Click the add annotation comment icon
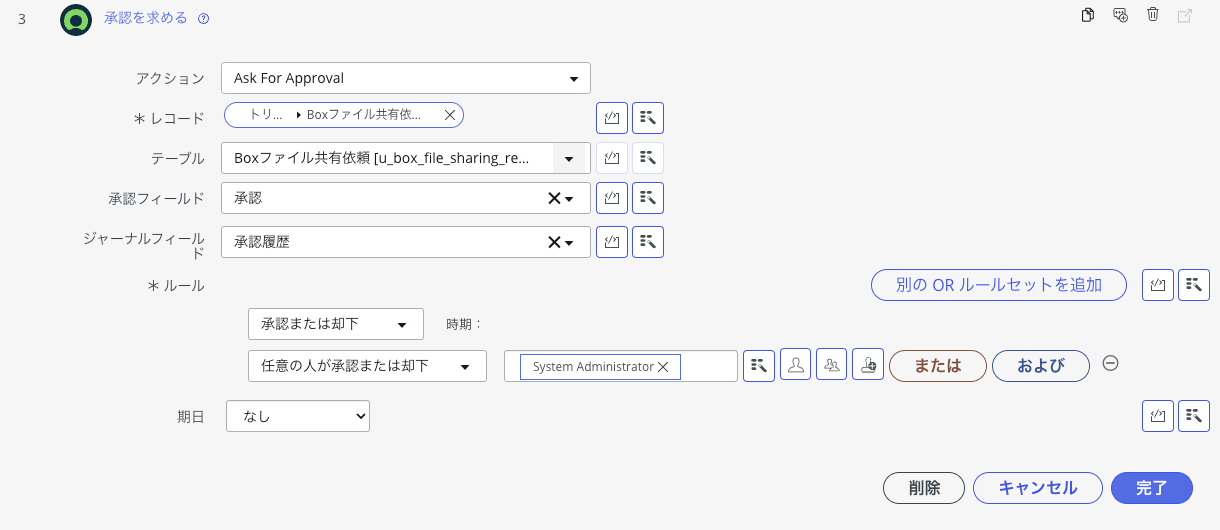1220x530 pixels. 1120,15
